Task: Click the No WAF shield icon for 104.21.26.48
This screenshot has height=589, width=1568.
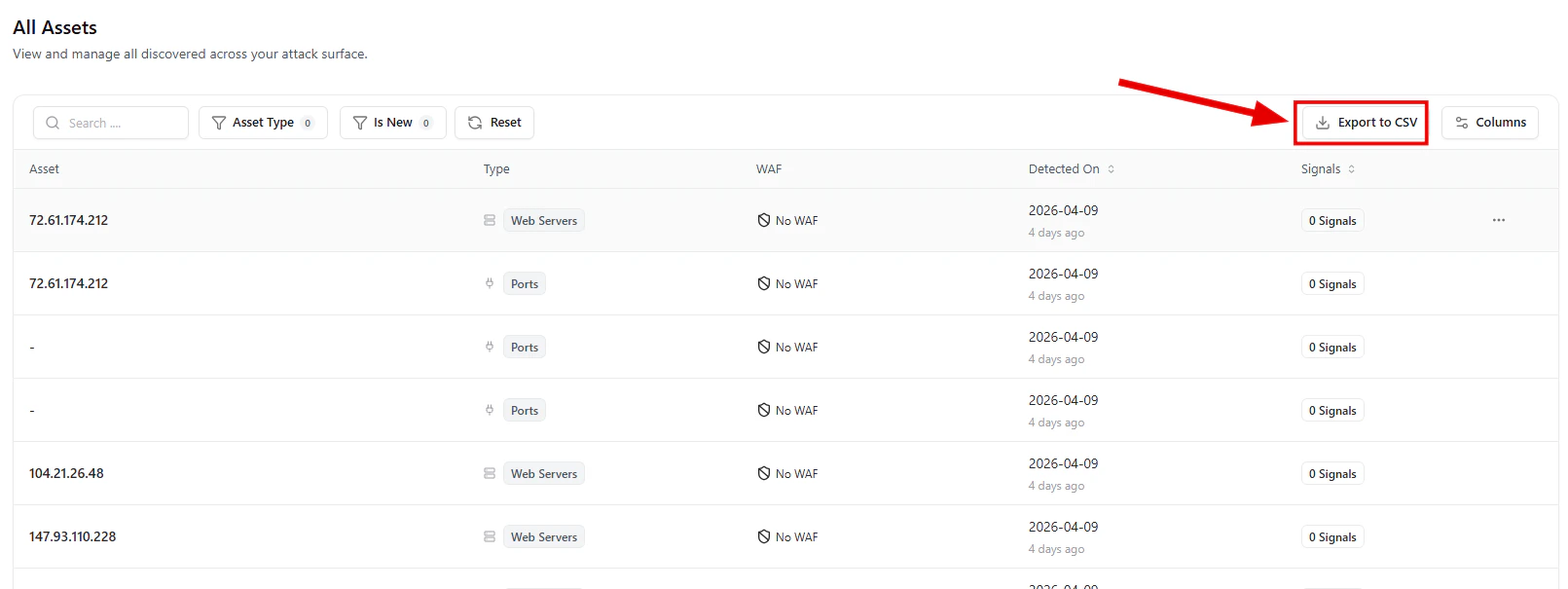Action: click(x=764, y=473)
